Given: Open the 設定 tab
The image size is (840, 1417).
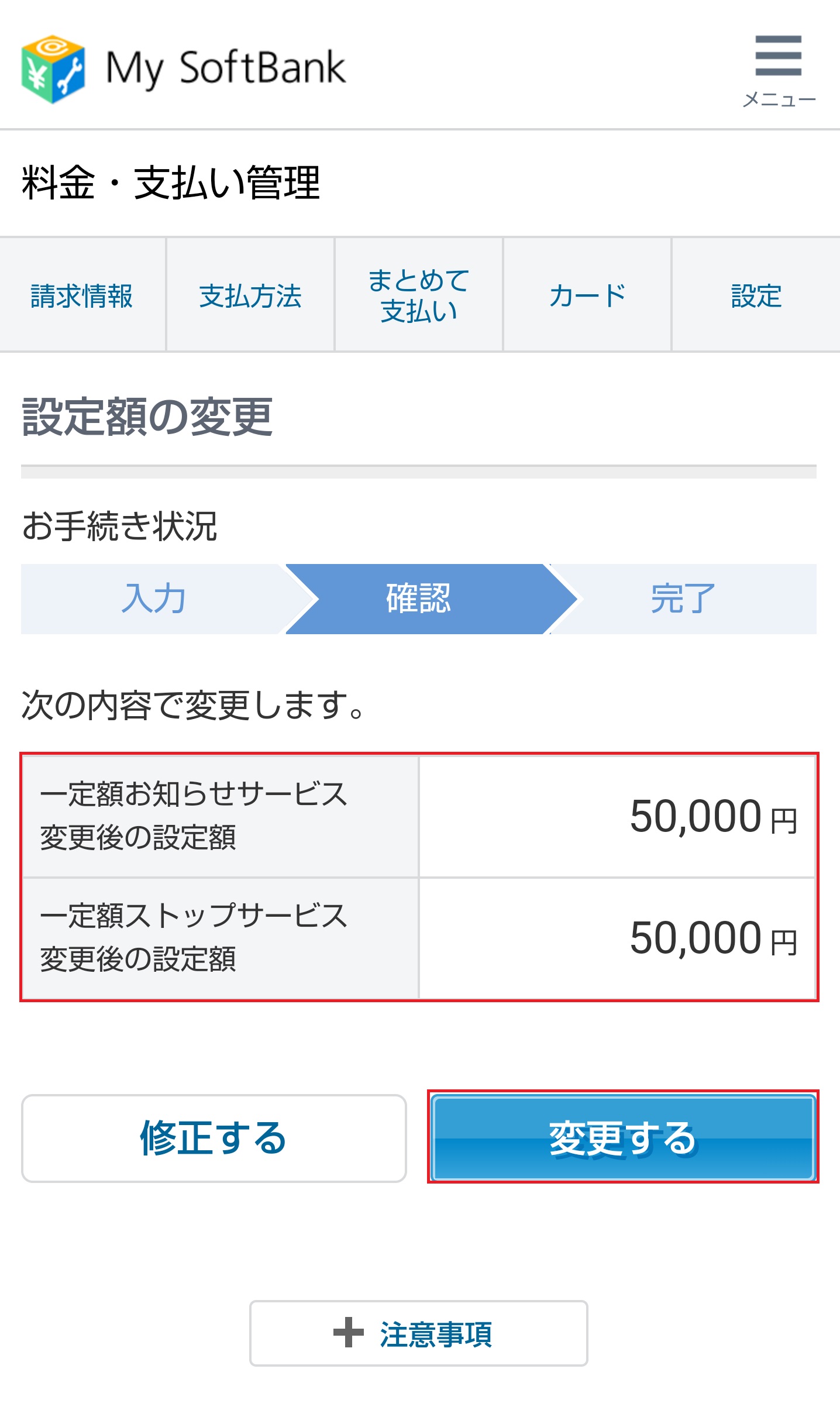Looking at the screenshot, I should (x=756, y=295).
